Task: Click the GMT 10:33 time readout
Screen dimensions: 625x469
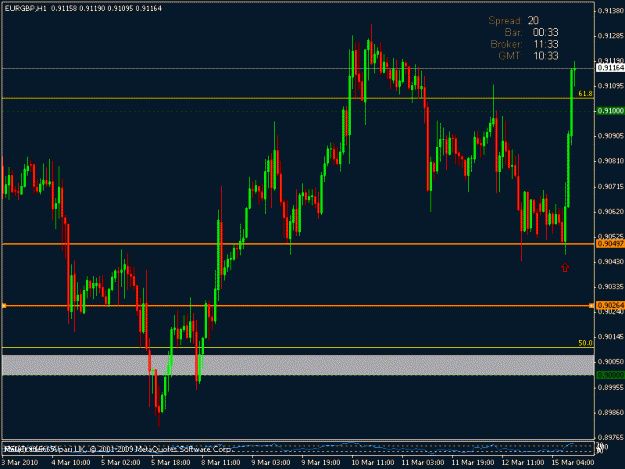Action: tap(528, 56)
